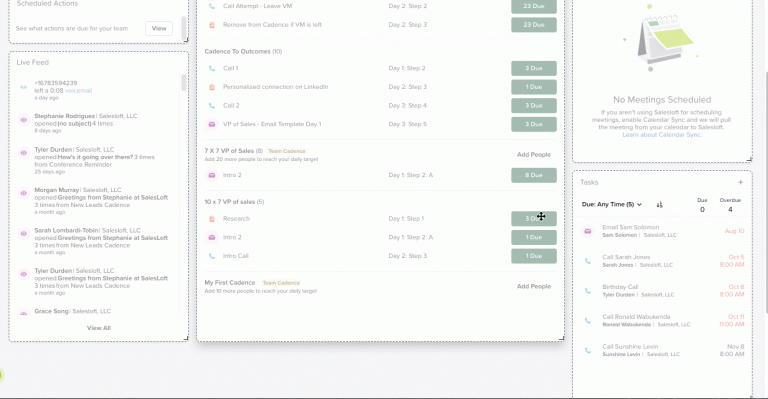Click Add People for My First Cadence
Image resolution: width=768 pixels, height=399 pixels.
534,286
